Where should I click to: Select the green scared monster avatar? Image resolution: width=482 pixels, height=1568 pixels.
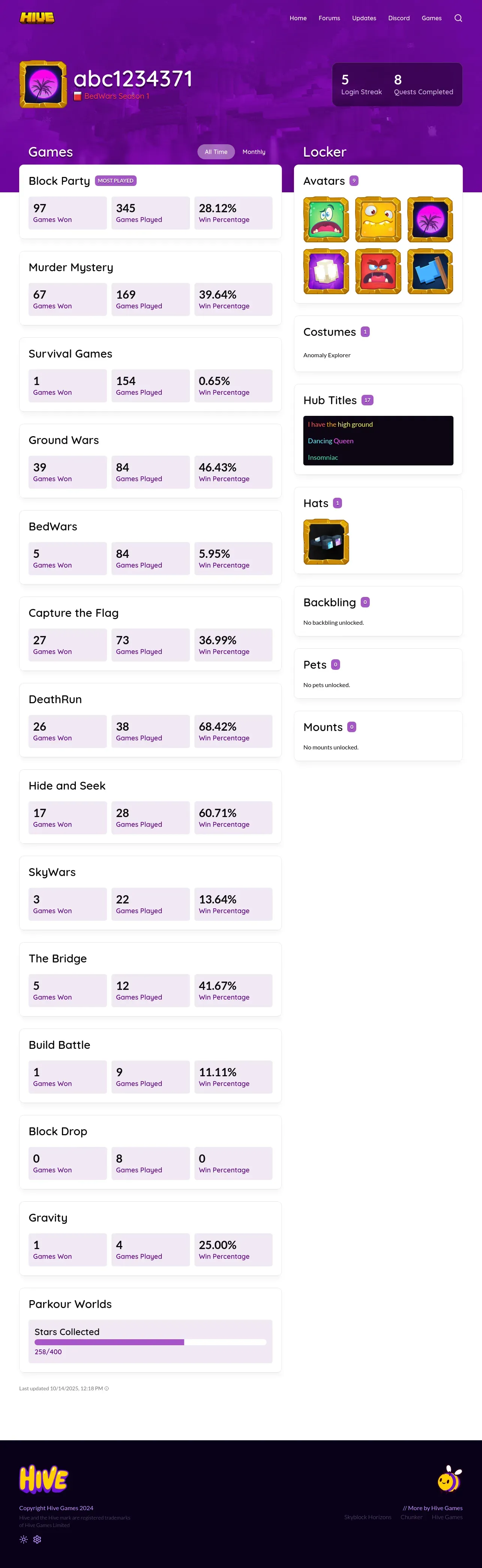[x=326, y=220]
